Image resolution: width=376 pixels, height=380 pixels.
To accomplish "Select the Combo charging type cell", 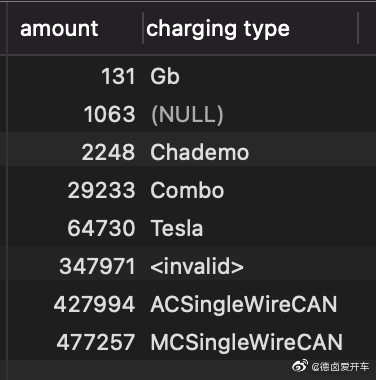I will pyautogui.click(x=187, y=190).
